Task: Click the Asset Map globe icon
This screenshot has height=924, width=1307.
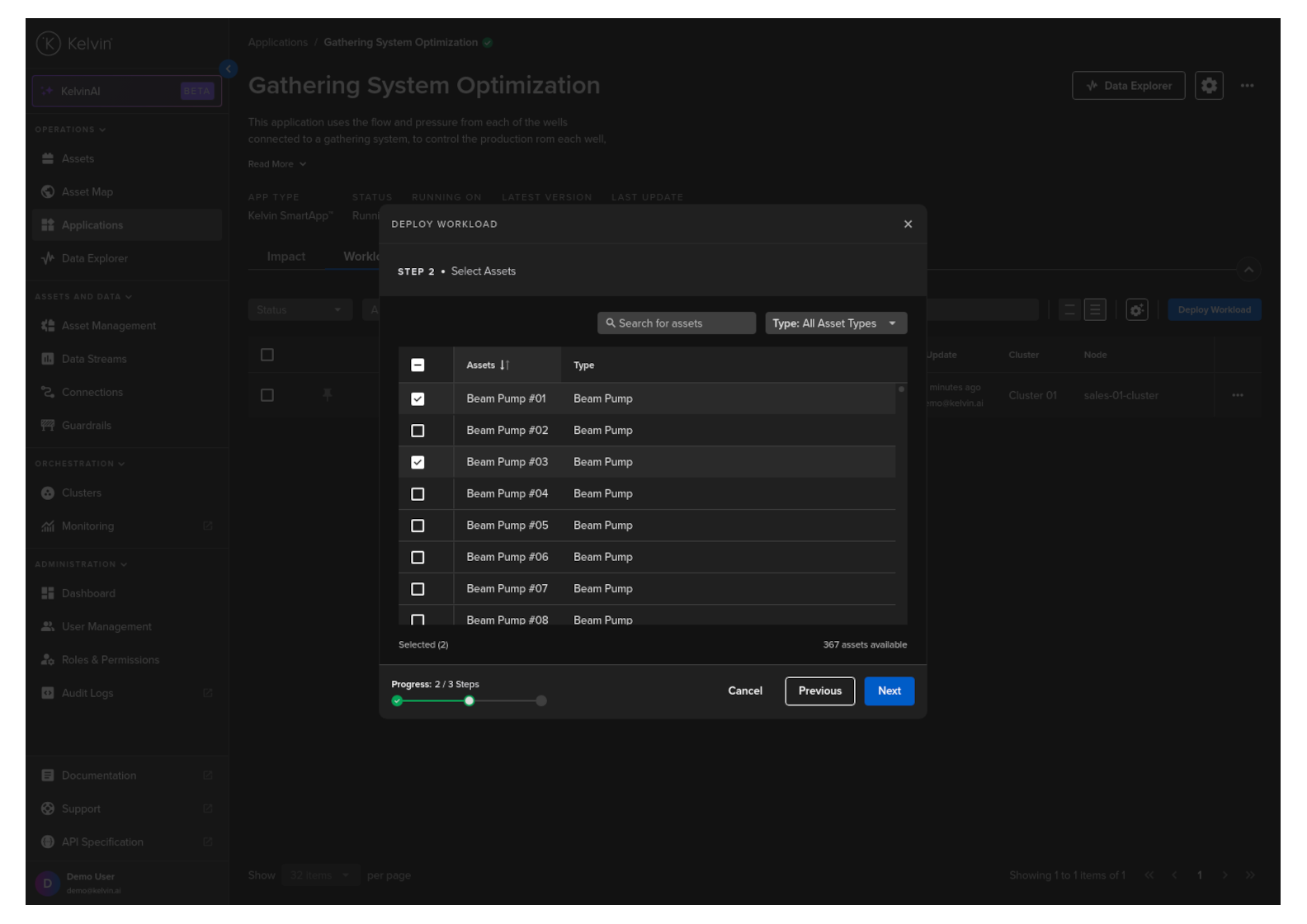Action: pos(48,192)
